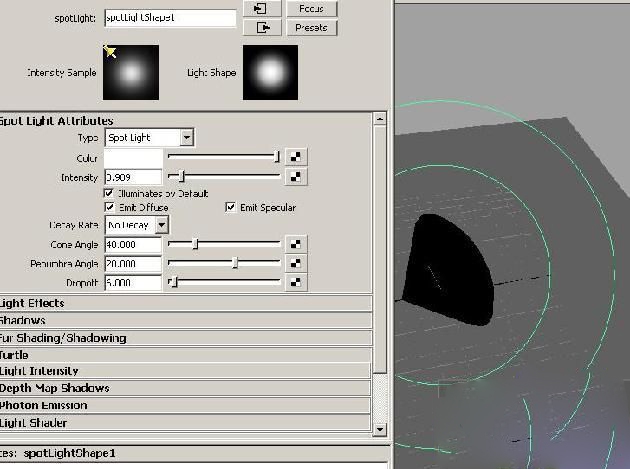Image resolution: width=630 pixels, height=469 pixels.
Task: Expand the Fur Shading/Shadowing section
Action: point(186,338)
